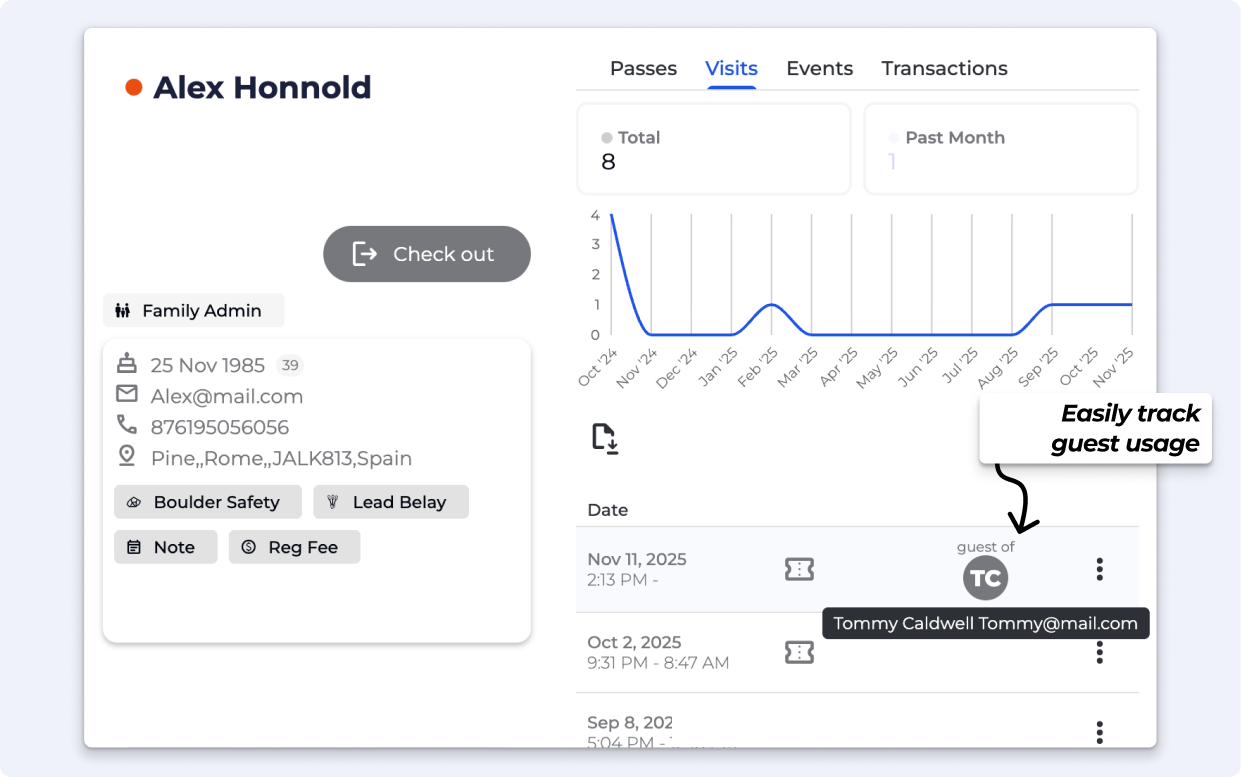Click the location pin address icon
The height and width of the screenshot is (777, 1241).
127,457
